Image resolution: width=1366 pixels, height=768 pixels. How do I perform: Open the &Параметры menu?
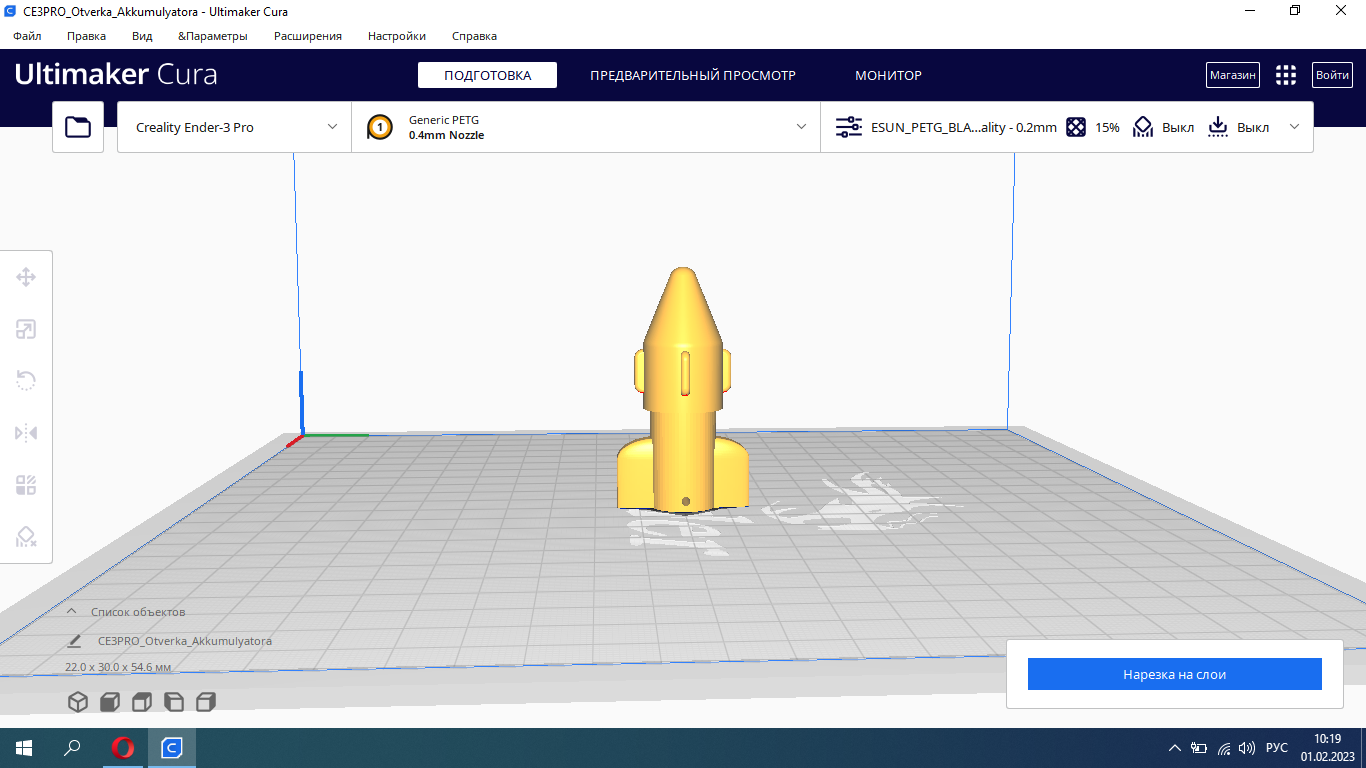pyautogui.click(x=212, y=36)
